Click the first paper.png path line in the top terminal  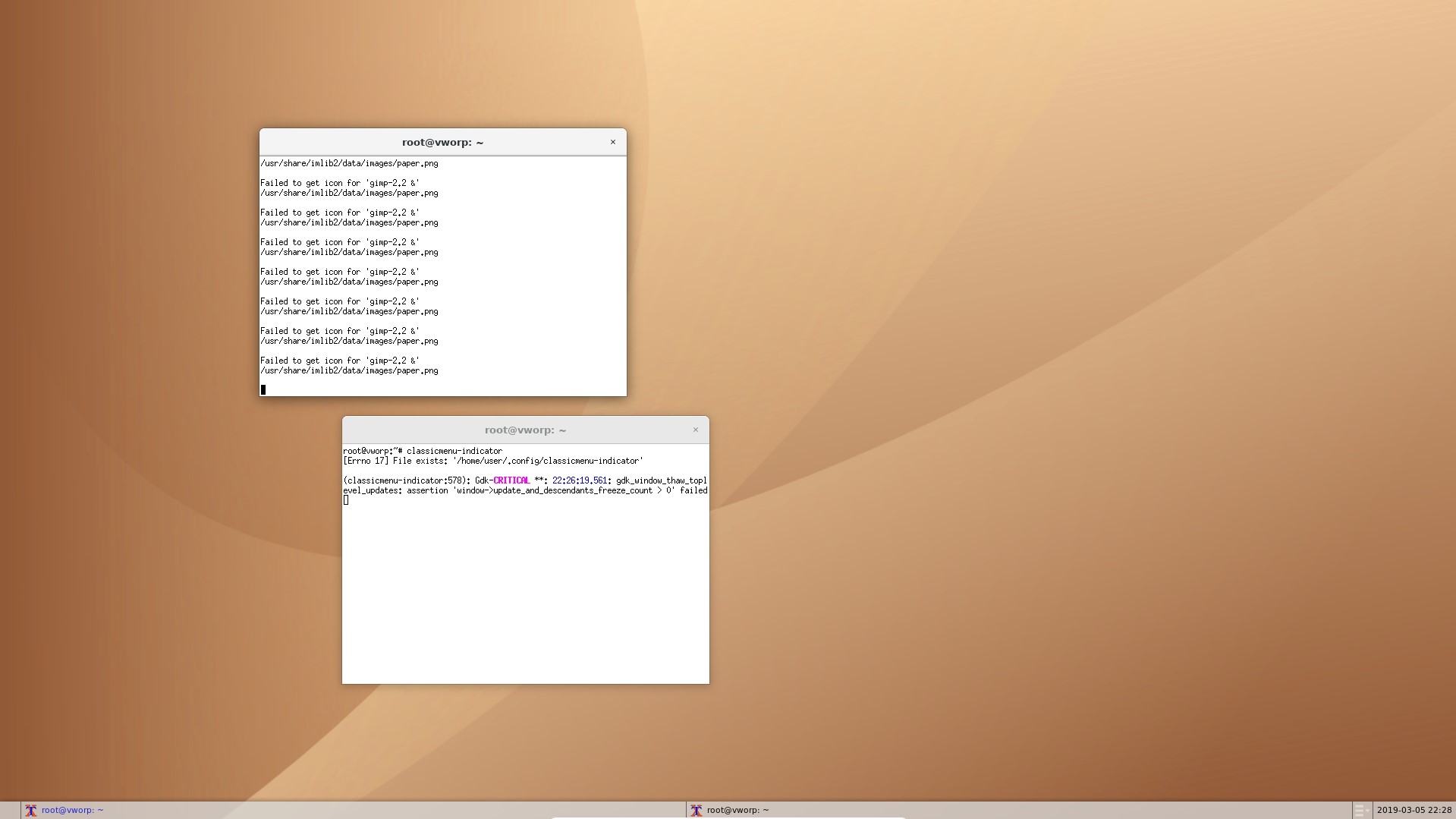coord(349,163)
